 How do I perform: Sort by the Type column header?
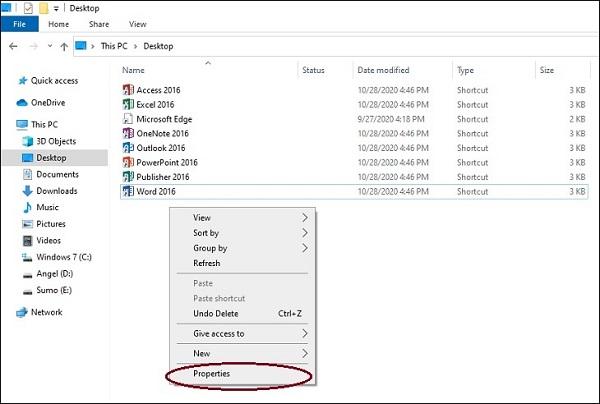click(465, 70)
